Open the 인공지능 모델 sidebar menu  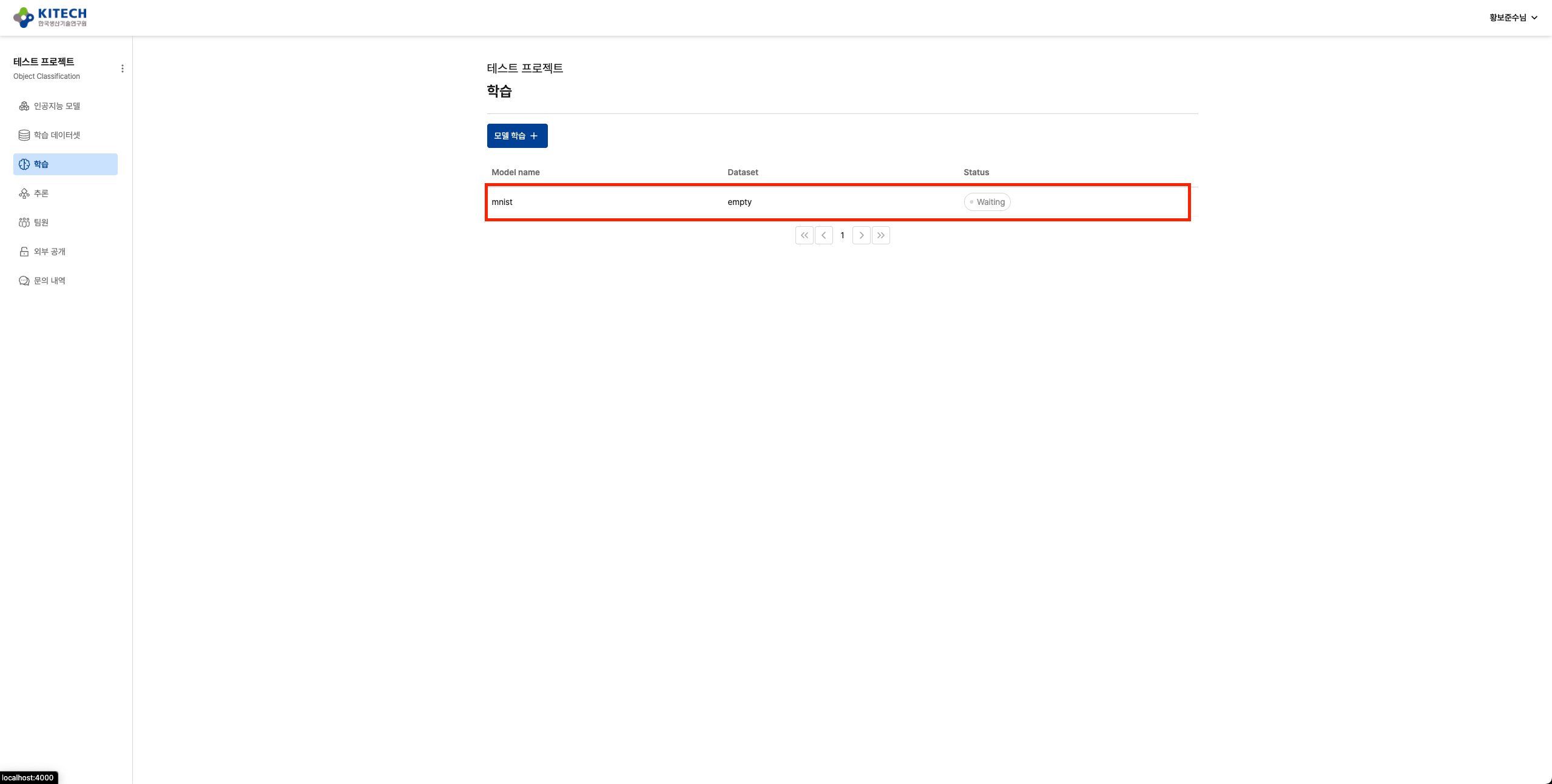57,106
